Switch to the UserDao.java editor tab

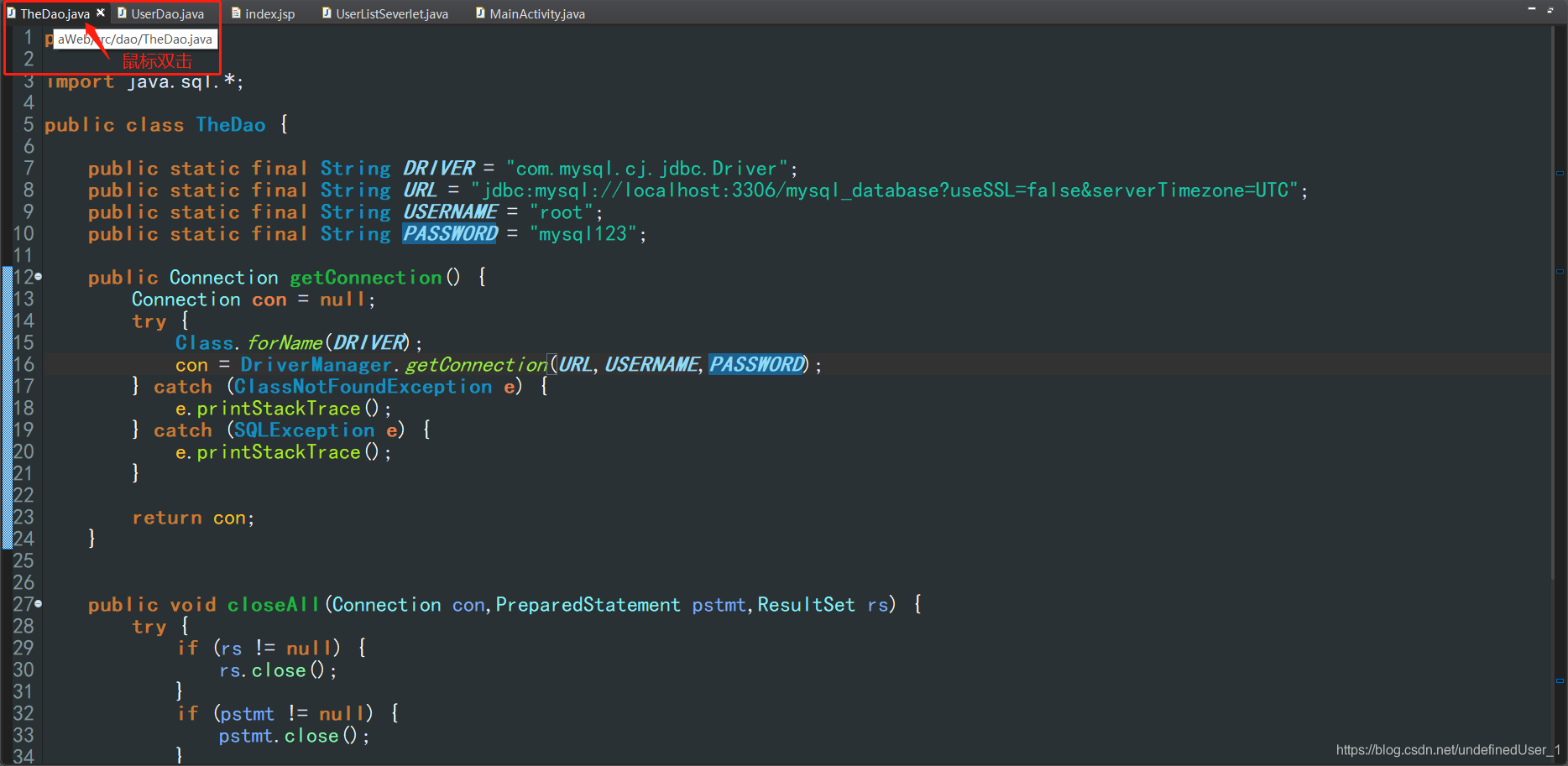[160, 13]
